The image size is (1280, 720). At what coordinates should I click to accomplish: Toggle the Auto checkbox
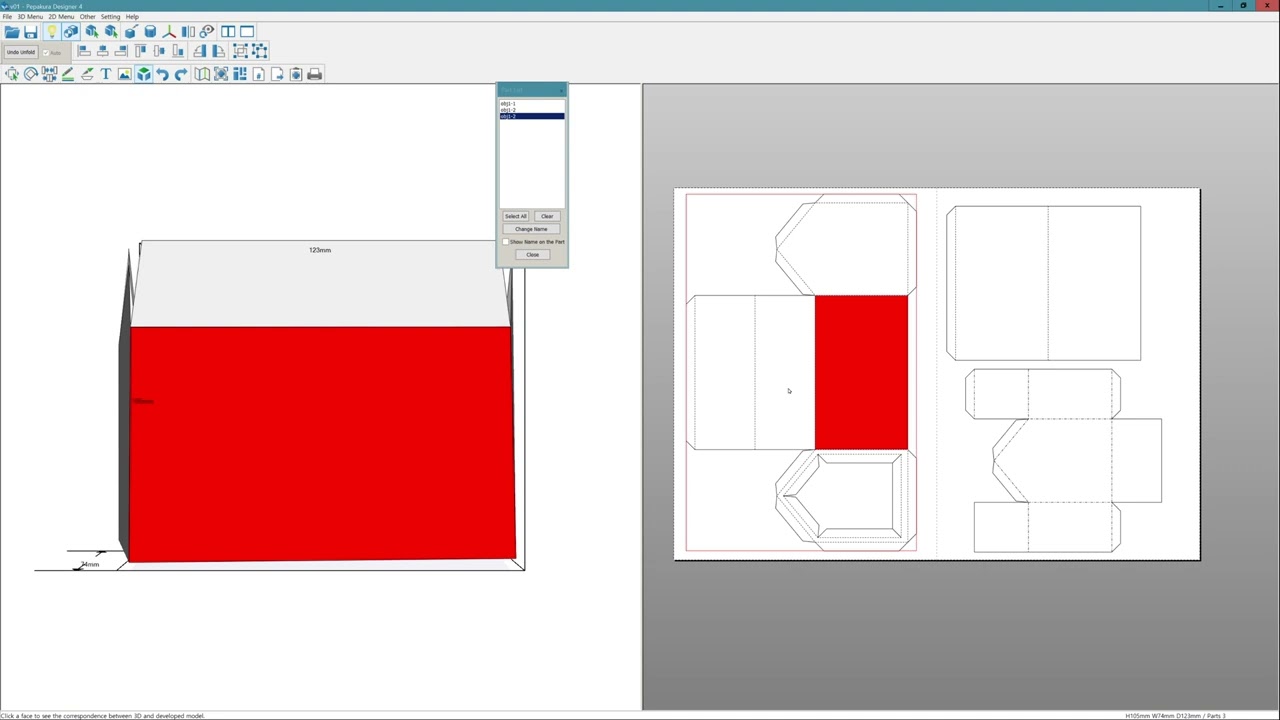[46, 52]
